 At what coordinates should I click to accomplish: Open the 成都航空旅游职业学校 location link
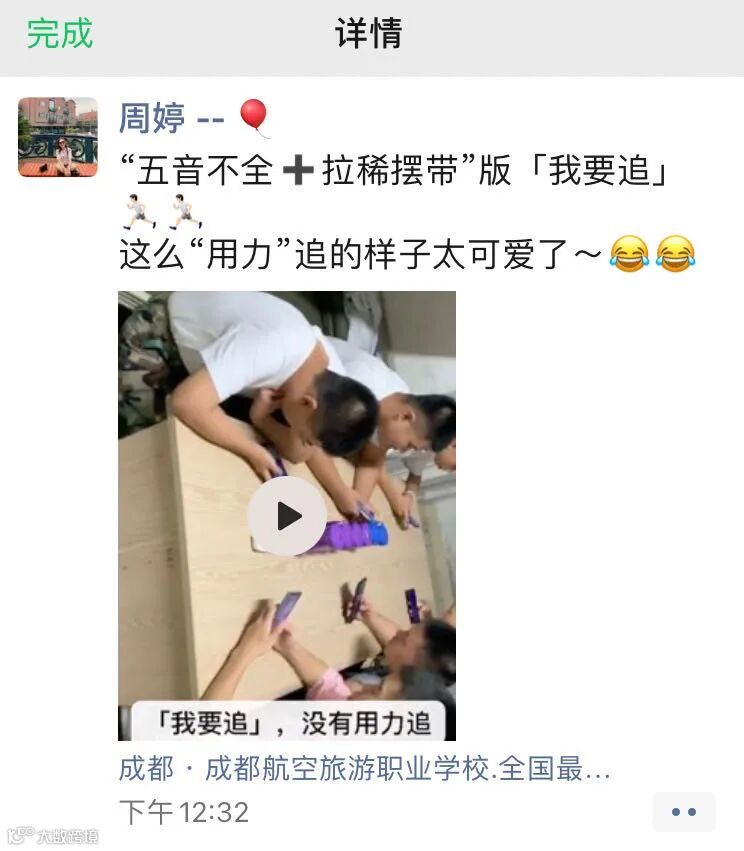(x=364, y=769)
